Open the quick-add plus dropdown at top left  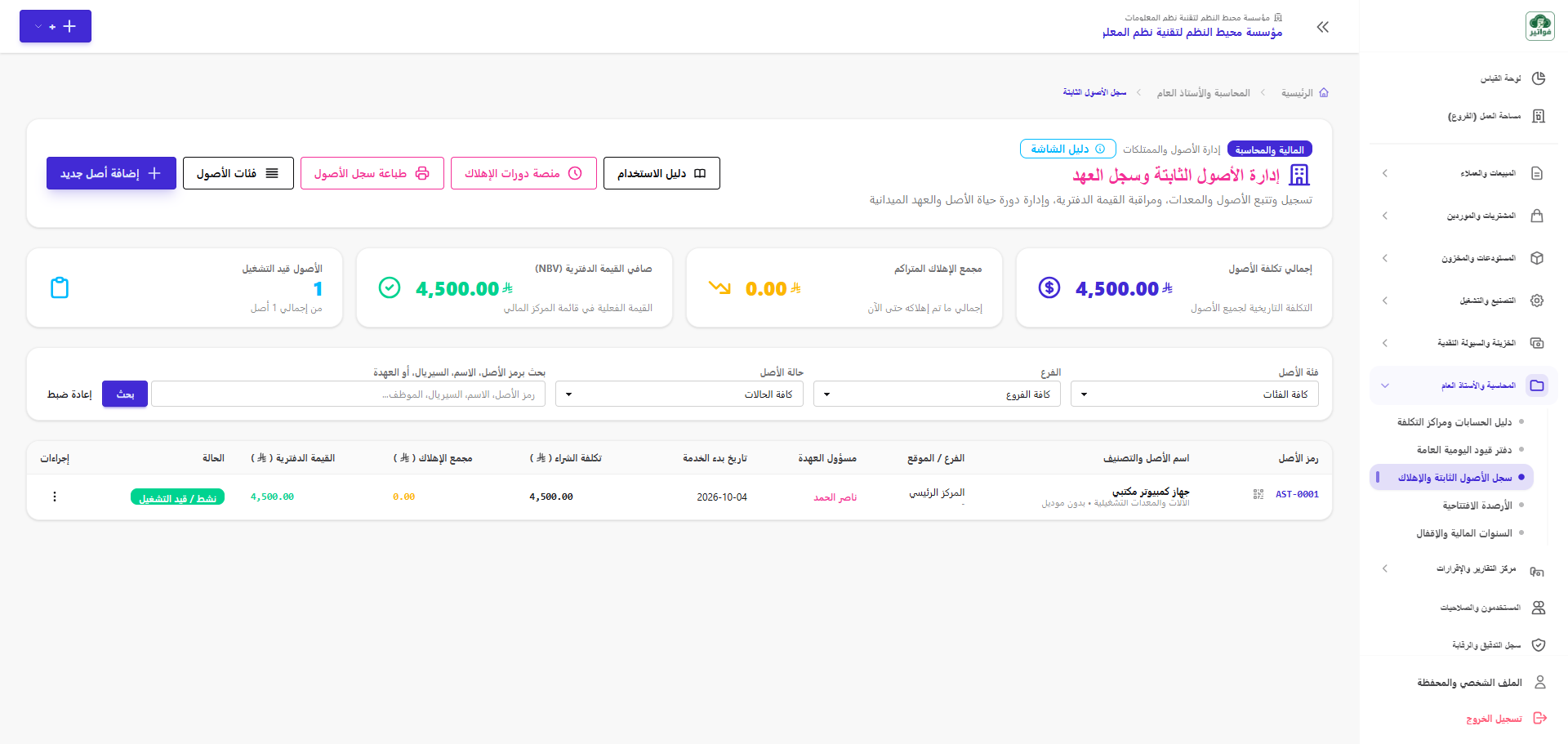(x=56, y=26)
